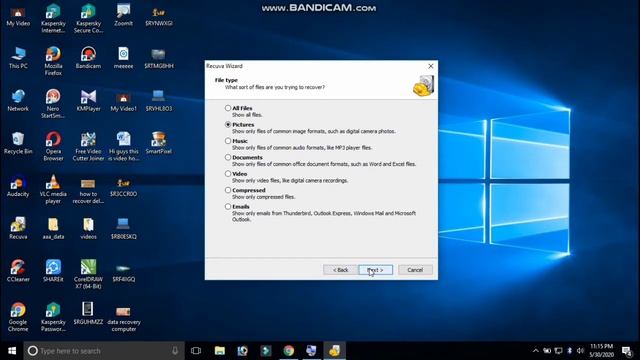Close the Recuva Wizard dialog
Viewport: 640px width, 360px height.
click(431, 66)
